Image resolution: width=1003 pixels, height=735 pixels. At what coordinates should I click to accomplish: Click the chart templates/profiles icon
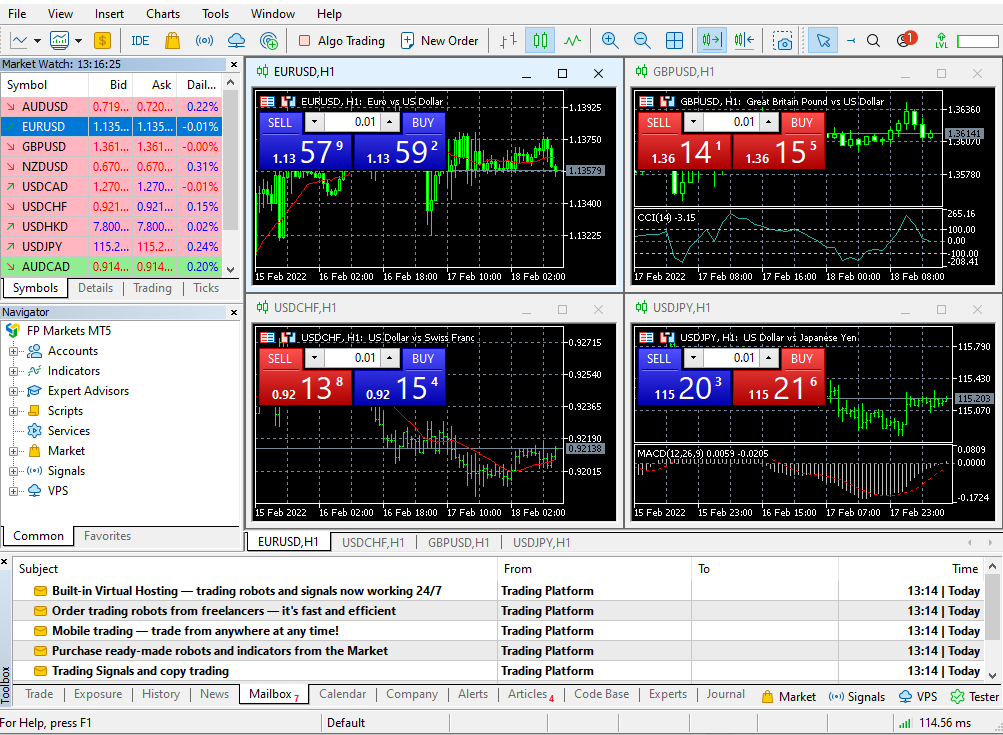59,41
